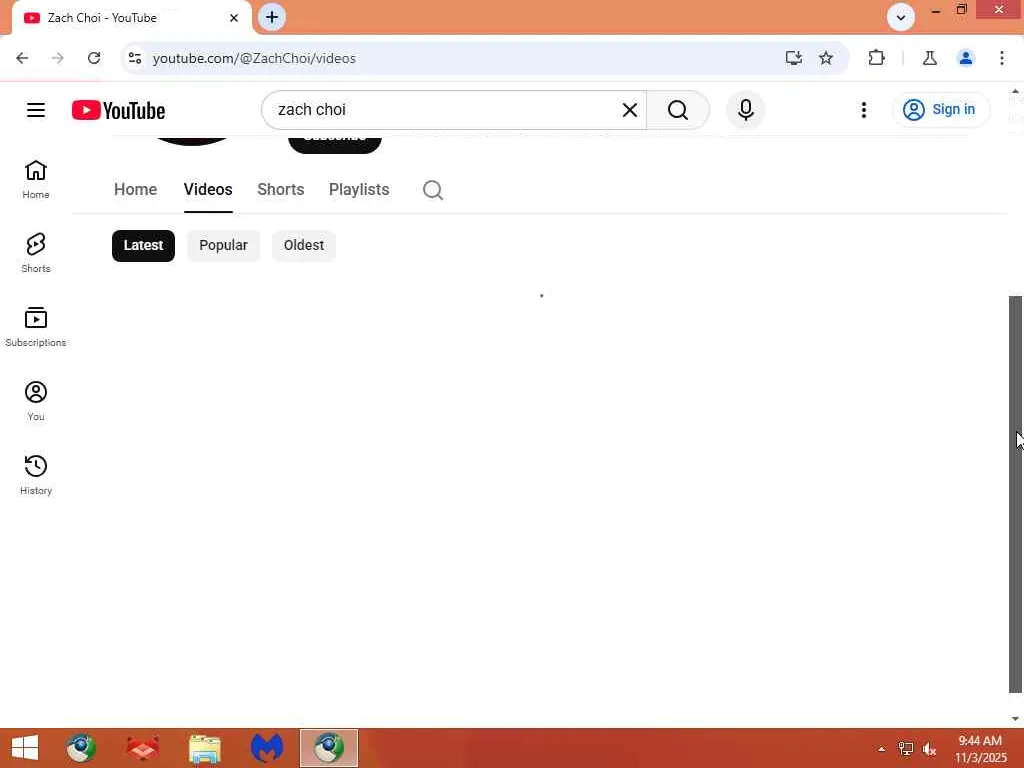
Task: Open the first Chromium taskbar icon
Action: coord(81,748)
